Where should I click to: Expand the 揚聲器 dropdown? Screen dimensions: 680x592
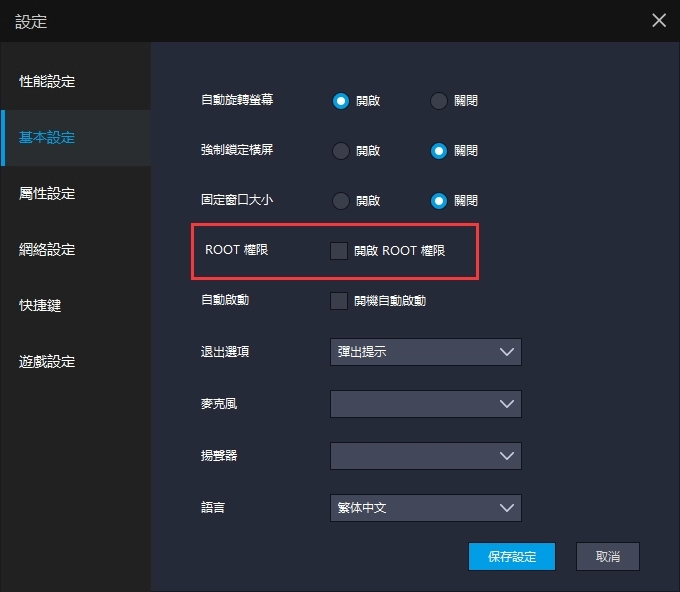(425, 455)
